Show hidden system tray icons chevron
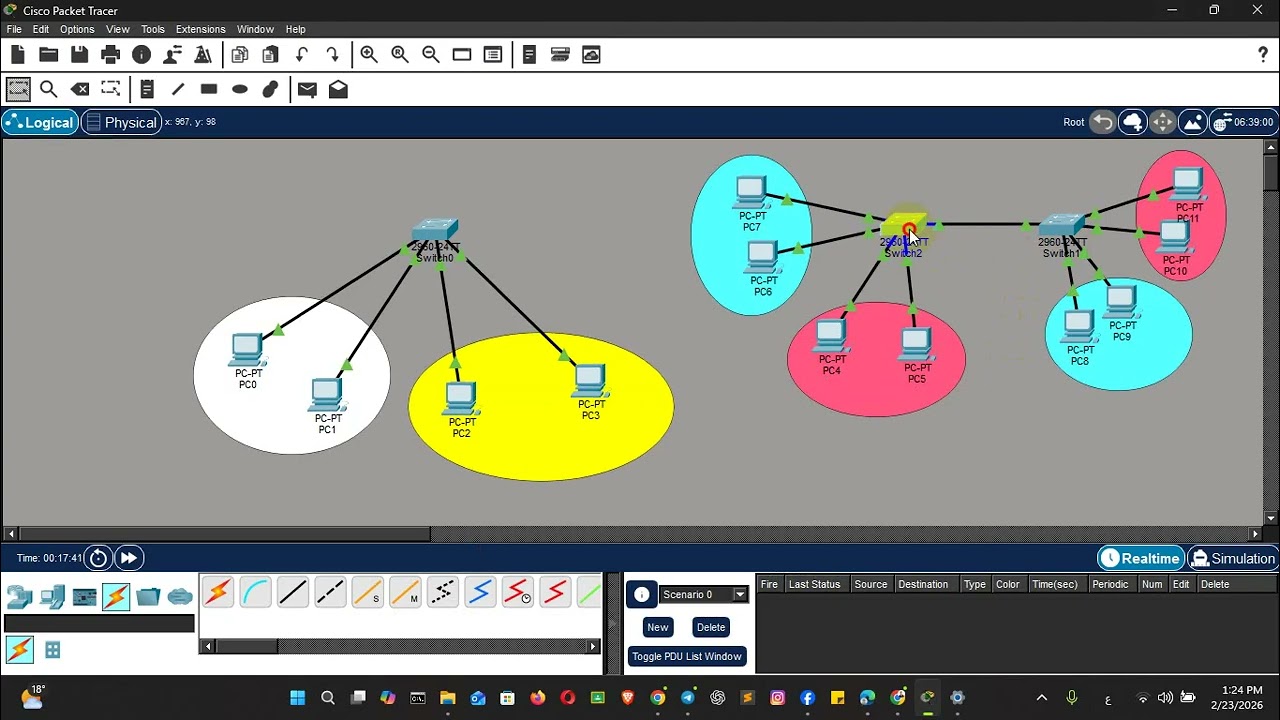Image resolution: width=1280 pixels, height=720 pixels. pyautogui.click(x=1042, y=698)
